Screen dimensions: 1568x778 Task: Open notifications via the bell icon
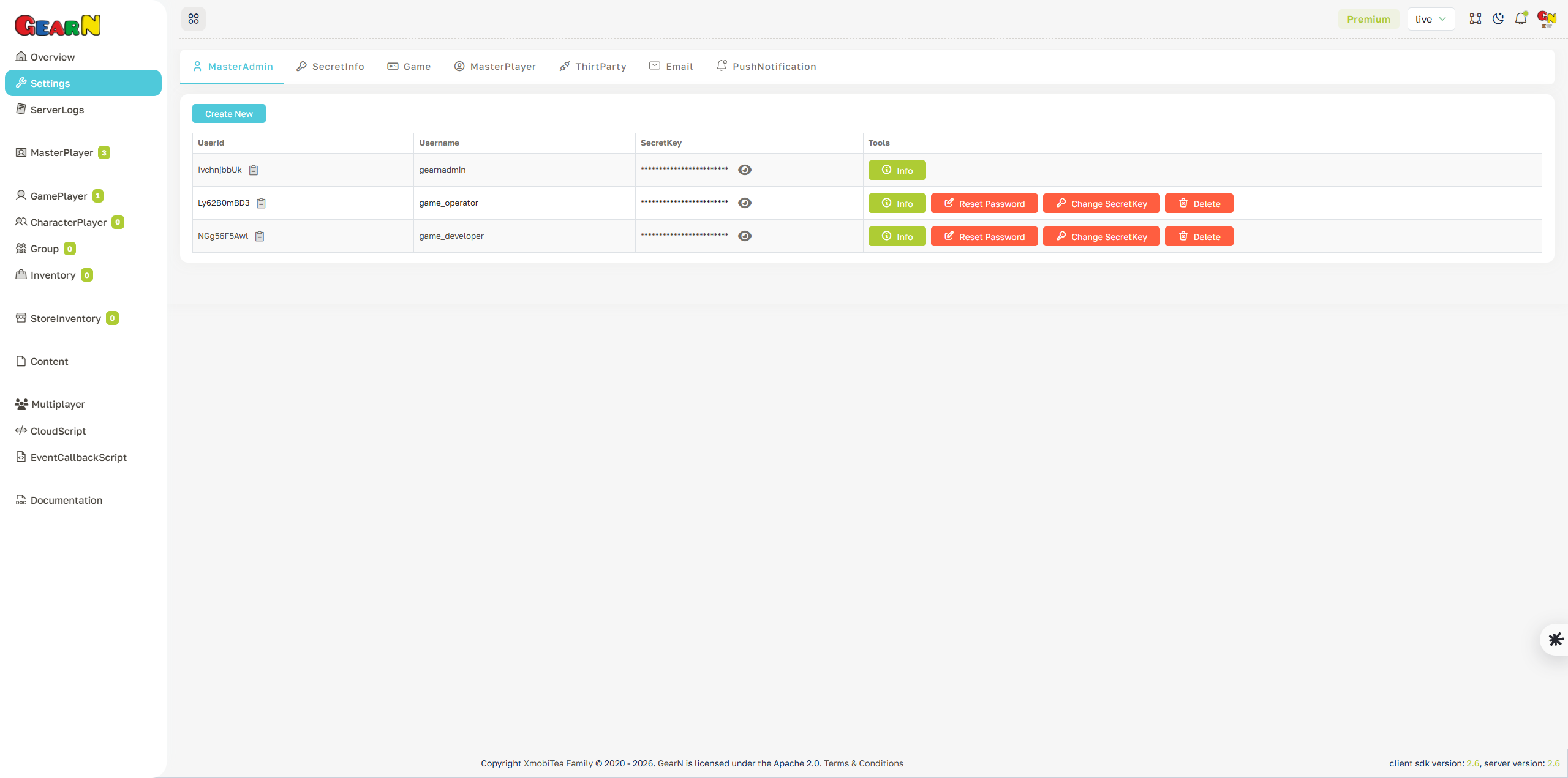[1520, 18]
